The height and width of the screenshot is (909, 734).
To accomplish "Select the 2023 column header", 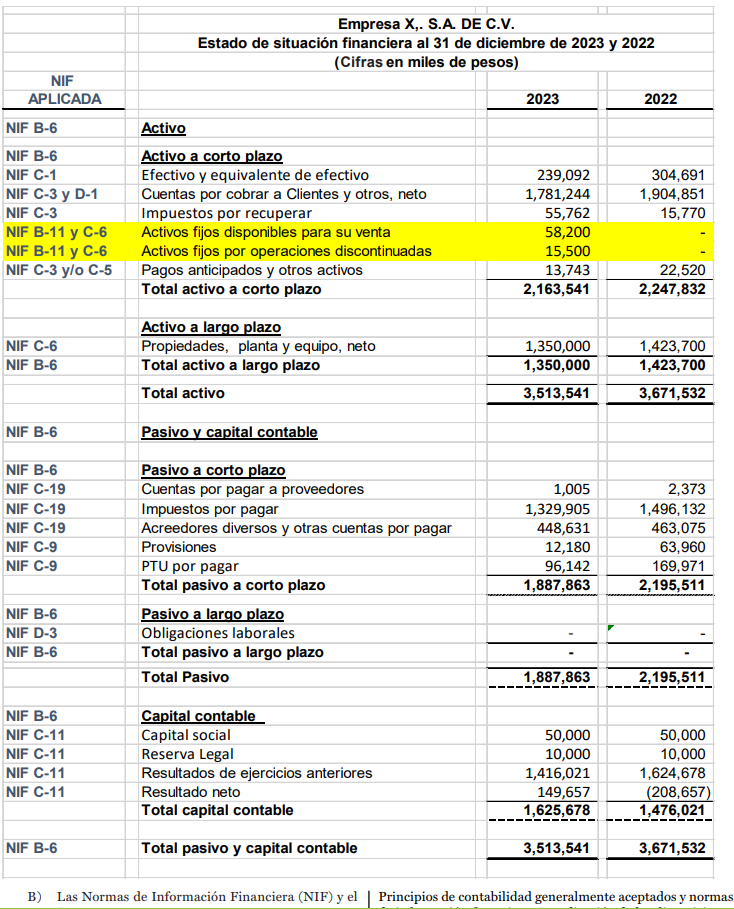I will point(542,99).
